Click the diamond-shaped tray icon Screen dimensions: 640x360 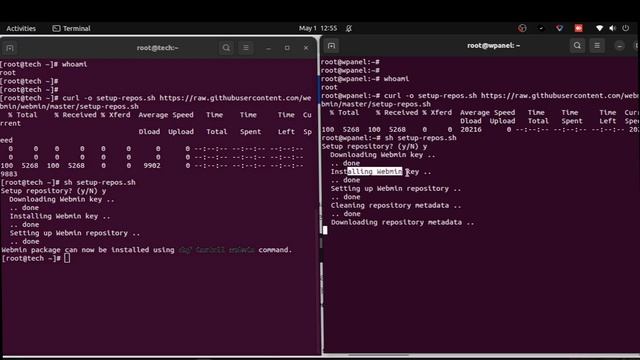560,28
